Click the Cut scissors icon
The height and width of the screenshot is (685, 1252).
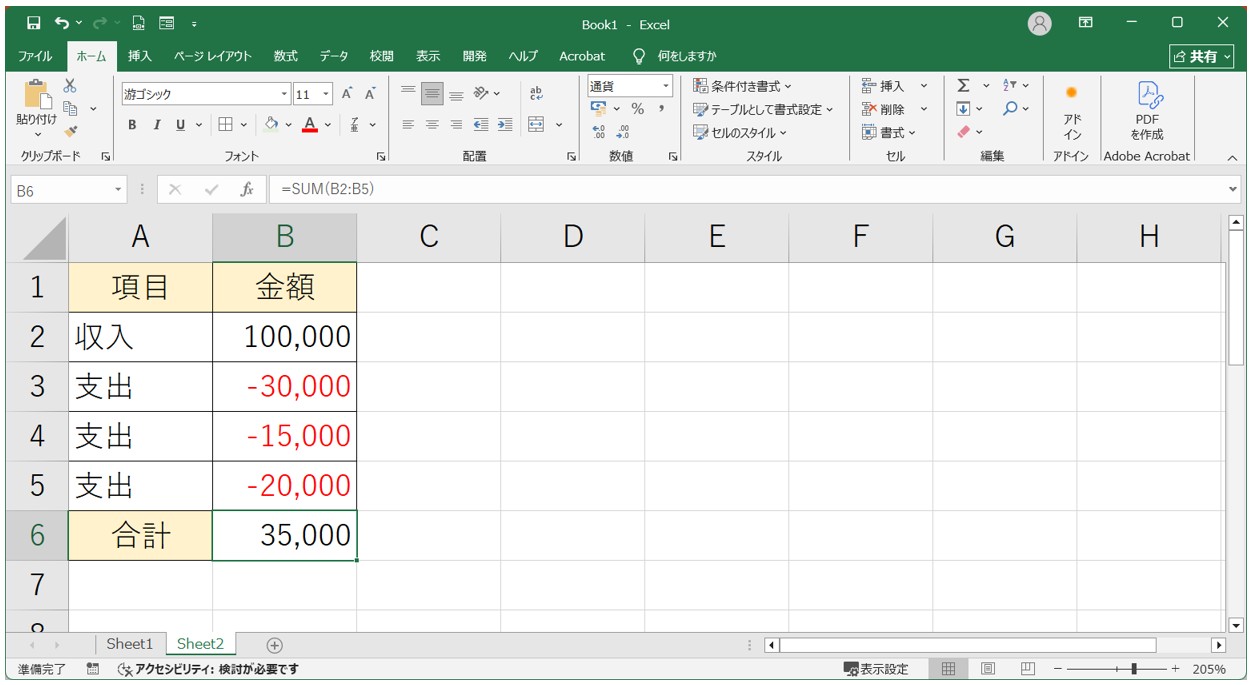click(70, 87)
